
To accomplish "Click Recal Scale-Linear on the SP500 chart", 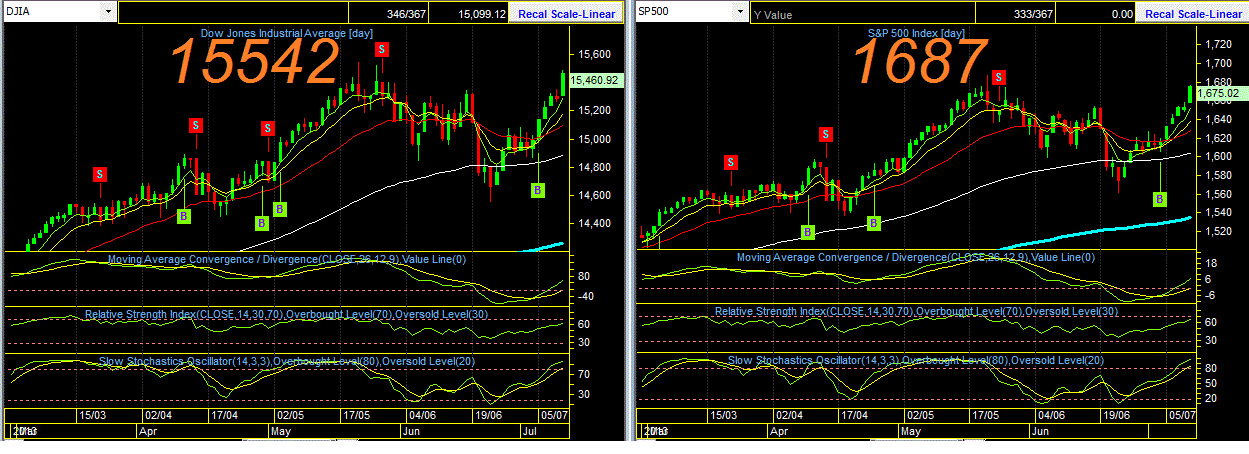I will [1191, 14].
